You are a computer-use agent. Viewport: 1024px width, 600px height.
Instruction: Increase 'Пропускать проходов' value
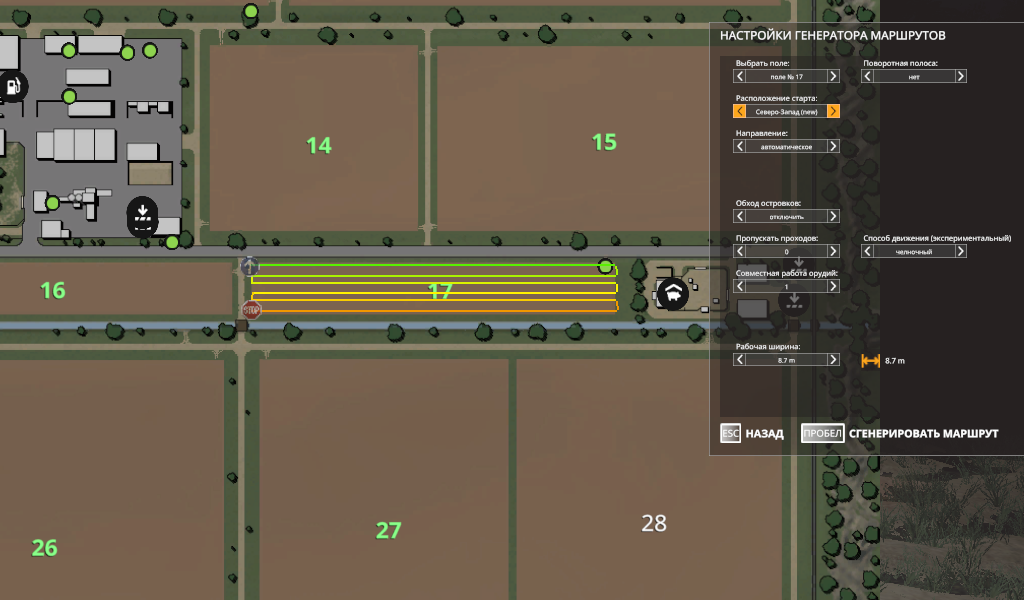pyautogui.click(x=833, y=251)
